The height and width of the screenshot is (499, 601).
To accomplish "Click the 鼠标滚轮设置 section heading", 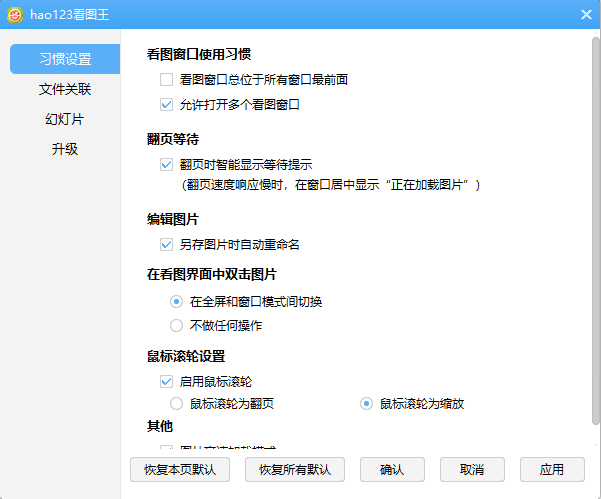I will pyautogui.click(x=186, y=356).
